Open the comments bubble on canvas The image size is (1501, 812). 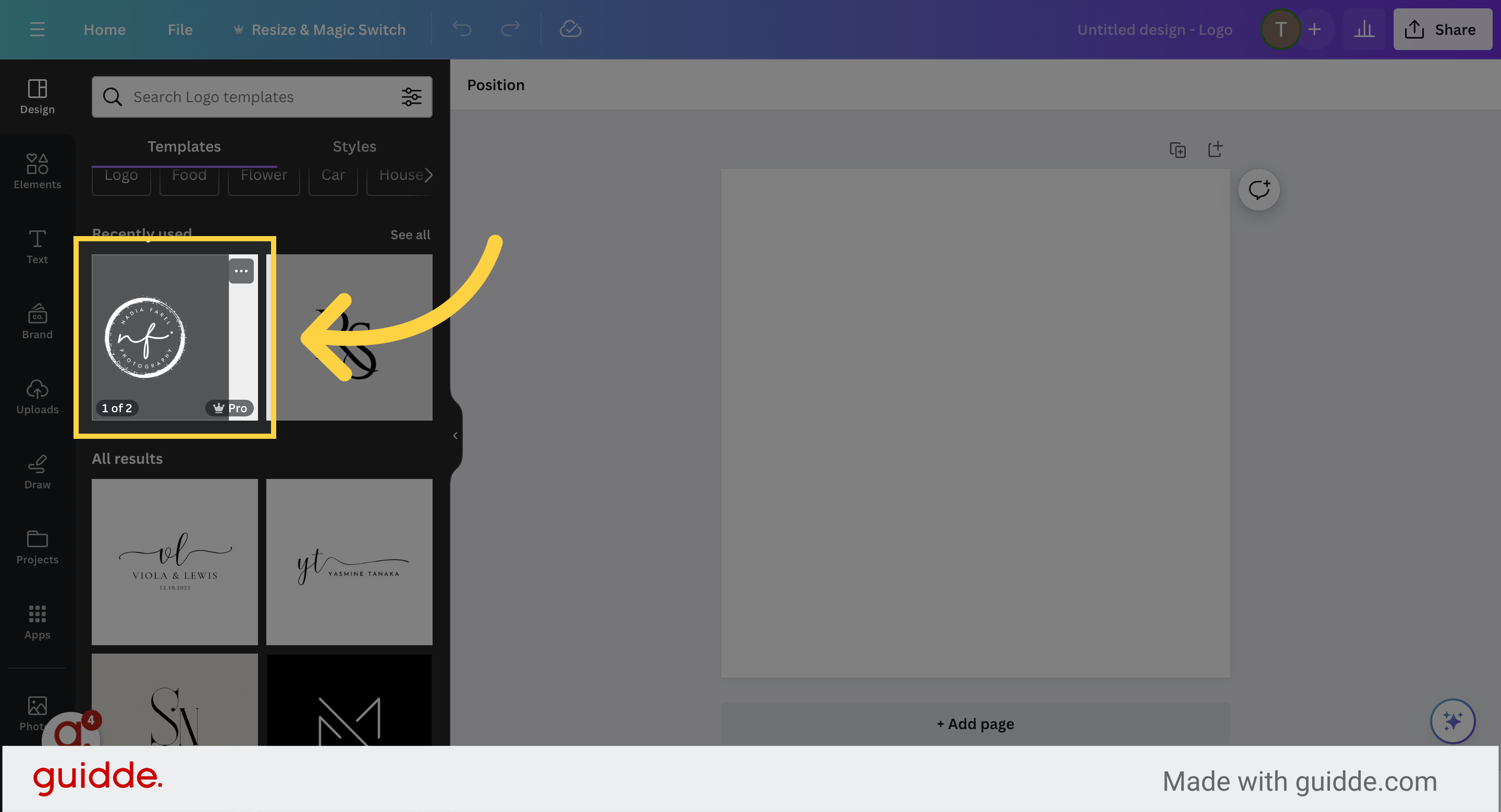pos(1259,189)
